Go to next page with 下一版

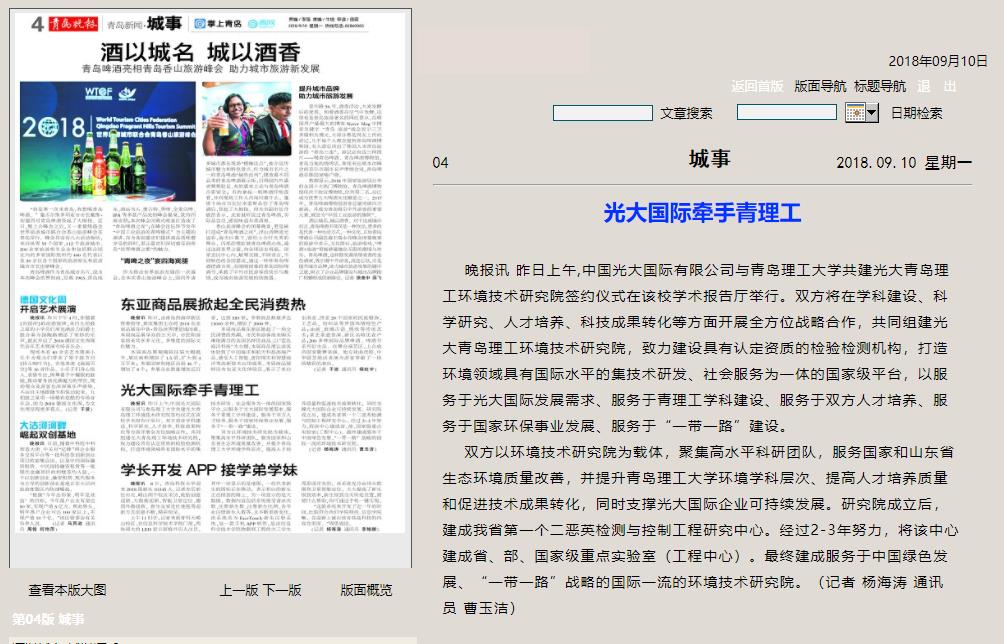point(282,590)
